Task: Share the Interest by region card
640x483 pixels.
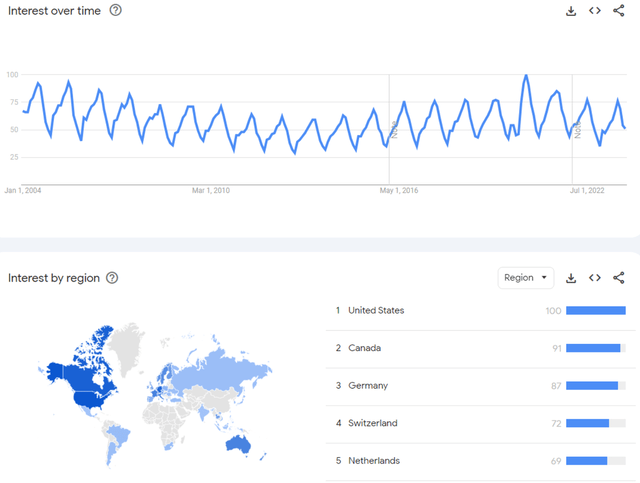Action: coord(619,278)
